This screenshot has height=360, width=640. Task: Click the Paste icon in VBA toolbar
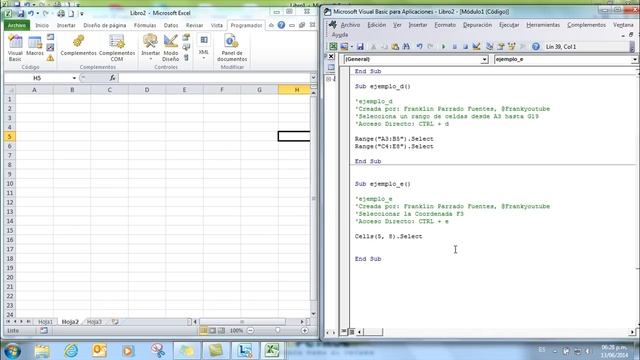[395, 47]
